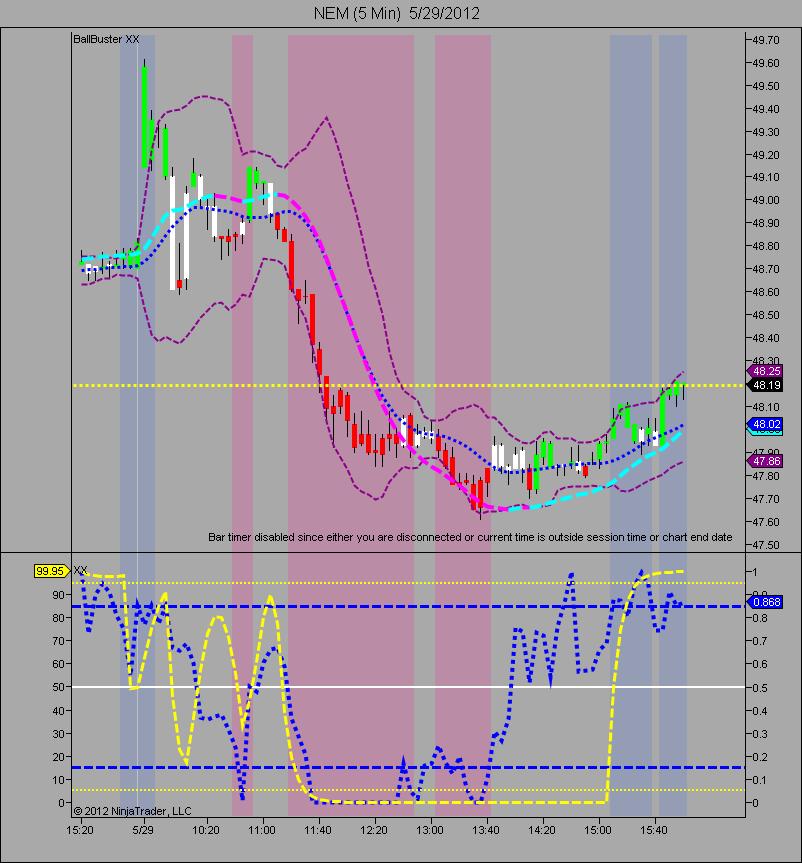Select the 49.60 price axis label

[766, 63]
